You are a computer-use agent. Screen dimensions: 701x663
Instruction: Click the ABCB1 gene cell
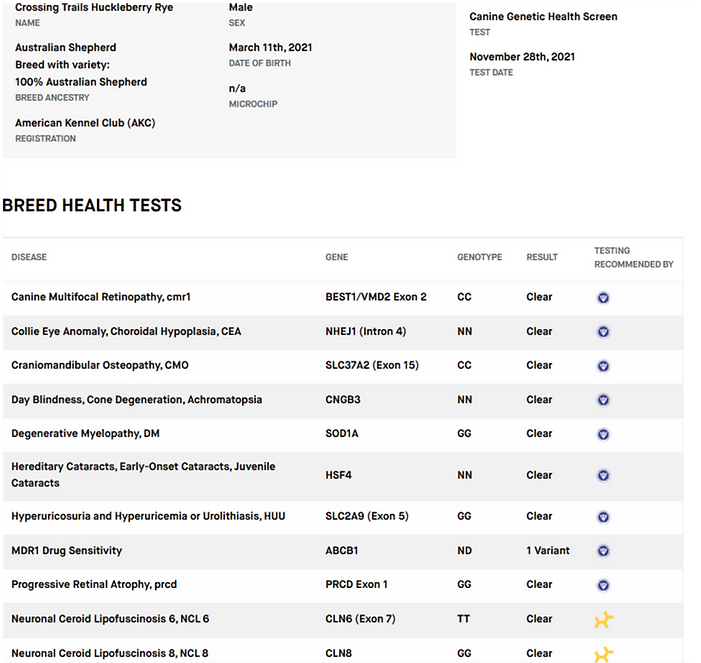[x=342, y=551]
